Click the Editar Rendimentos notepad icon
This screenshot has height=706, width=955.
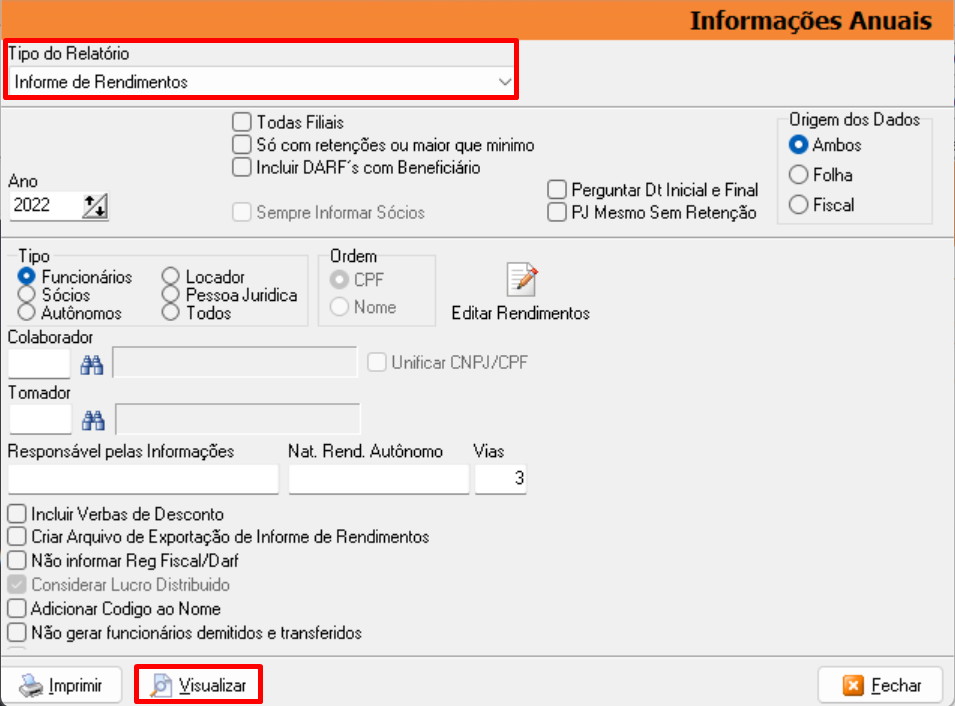coord(521,281)
